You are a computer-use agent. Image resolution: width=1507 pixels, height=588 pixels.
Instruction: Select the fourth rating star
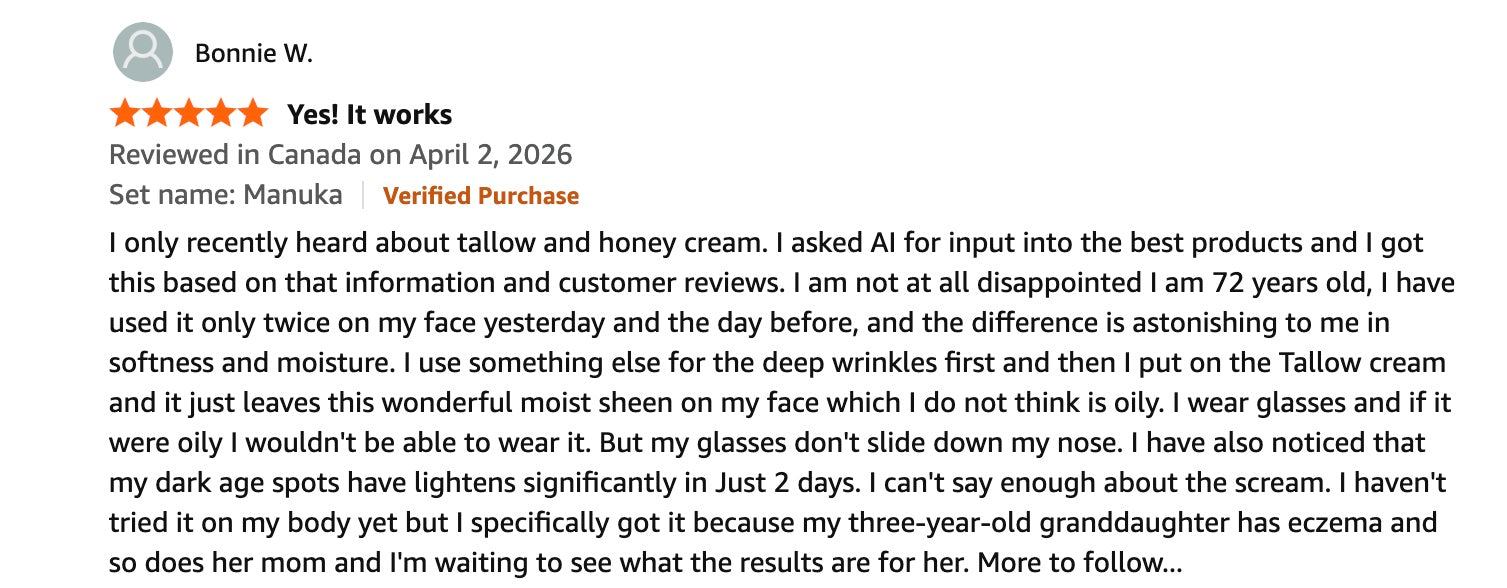click(221, 114)
